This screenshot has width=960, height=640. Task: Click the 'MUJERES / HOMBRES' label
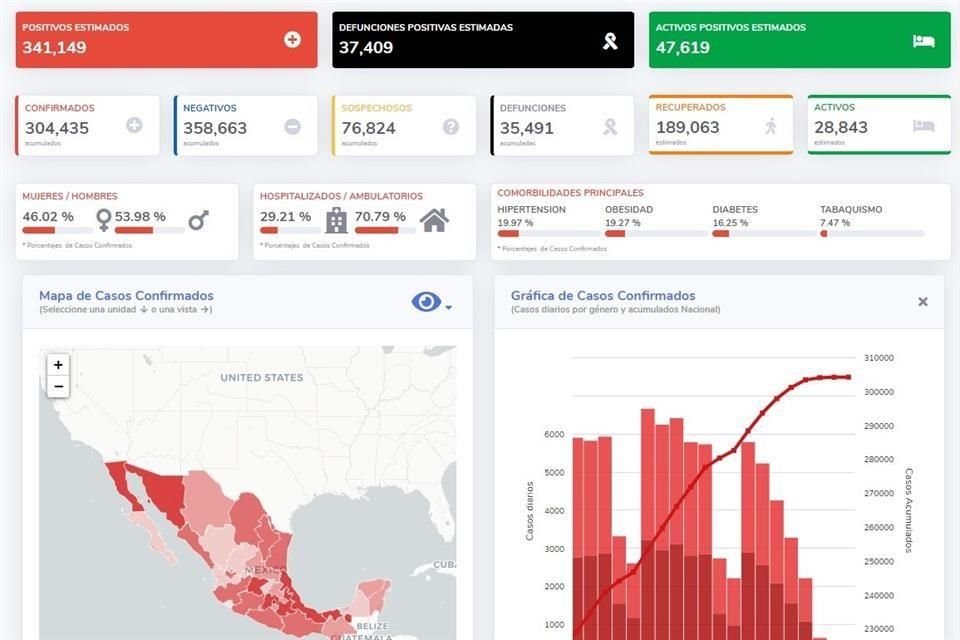70,196
